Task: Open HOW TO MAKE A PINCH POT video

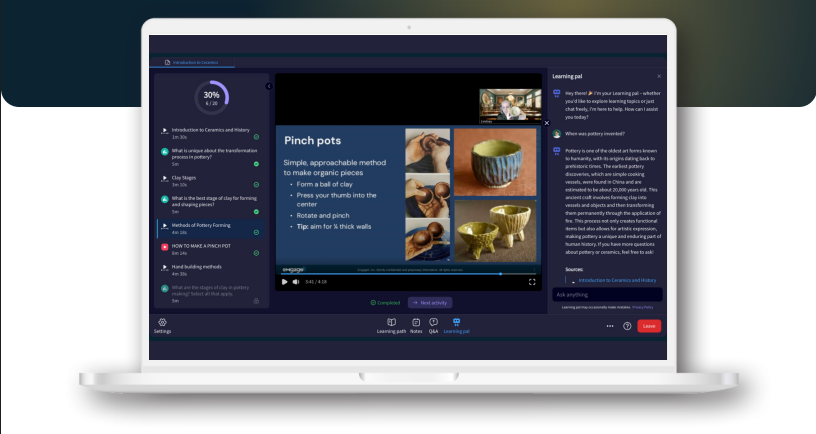Action: click(200, 247)
